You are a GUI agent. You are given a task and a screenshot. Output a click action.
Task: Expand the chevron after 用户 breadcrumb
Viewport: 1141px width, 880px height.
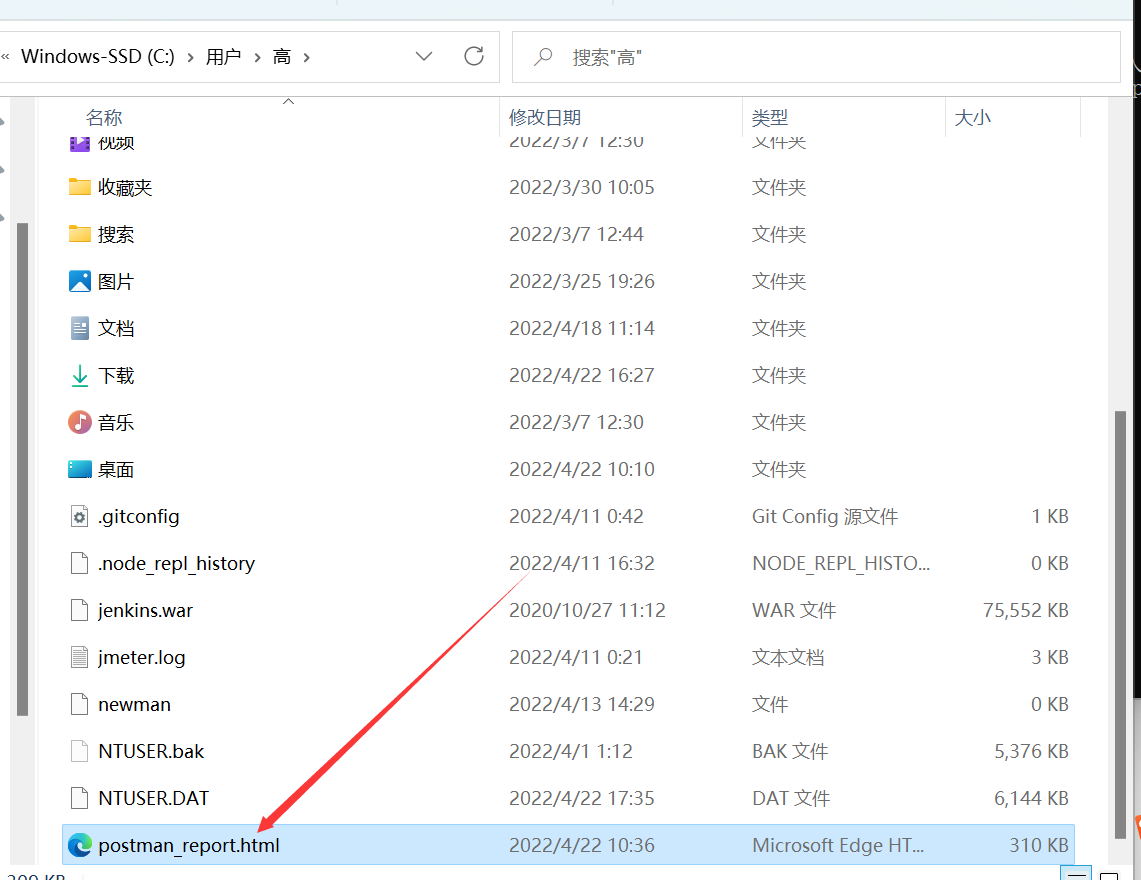coord(257,58)
